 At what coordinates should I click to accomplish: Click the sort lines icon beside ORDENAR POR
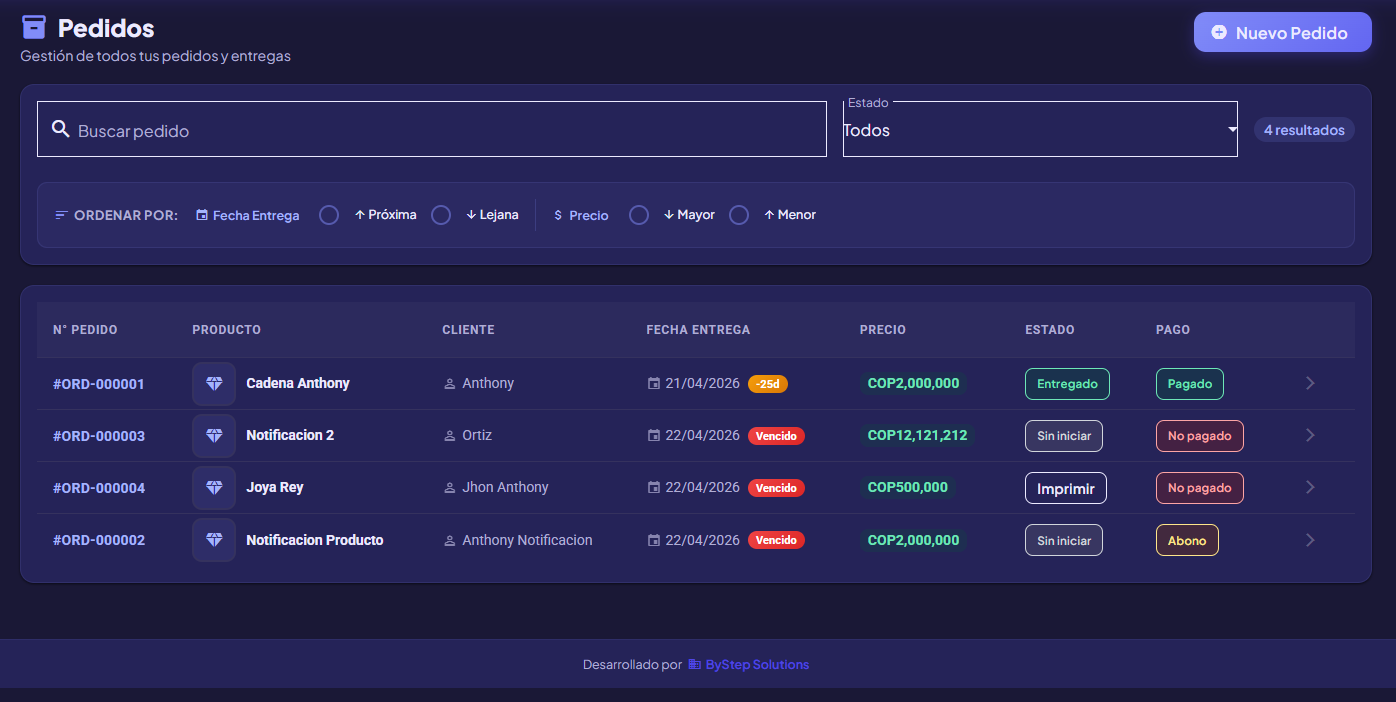61,215
